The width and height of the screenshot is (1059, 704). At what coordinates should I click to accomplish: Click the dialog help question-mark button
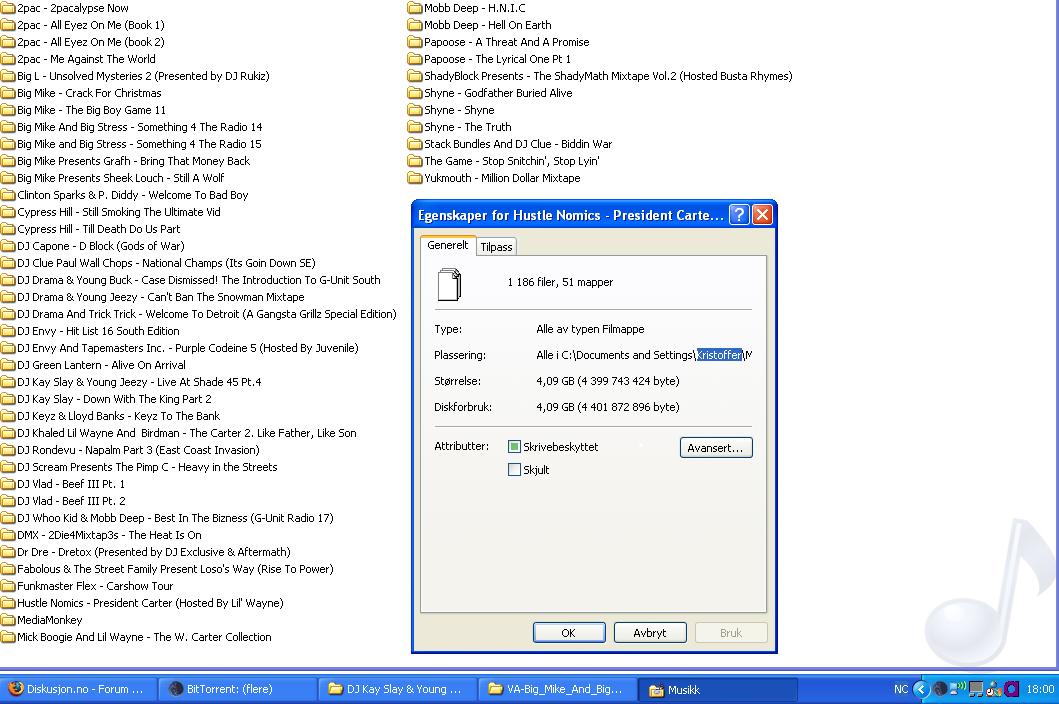pyautogui.click(x=740, y=215)
